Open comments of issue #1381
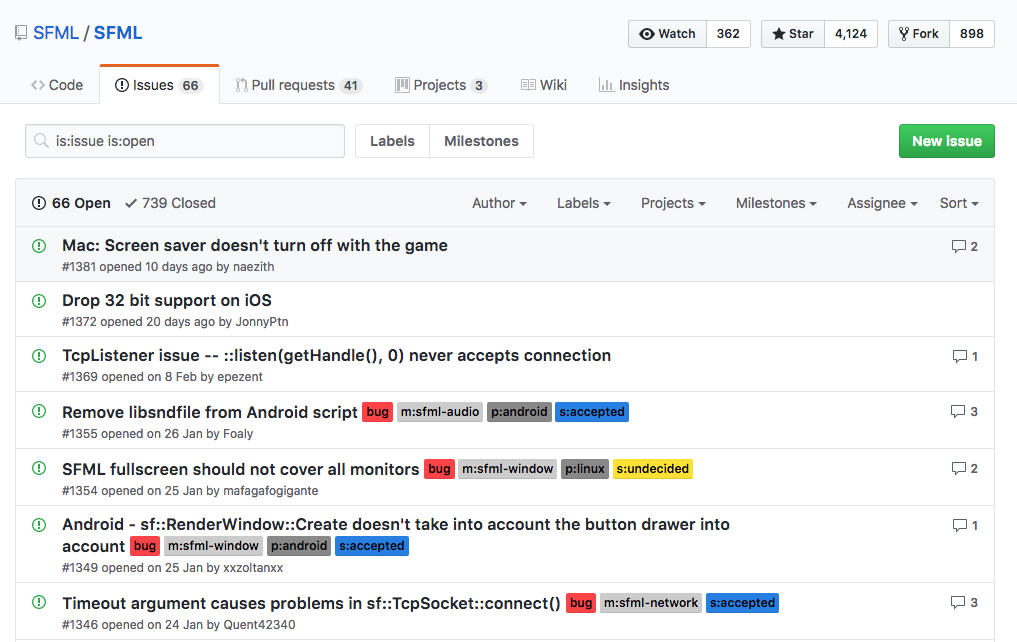The height and width of the screenshot is (642, 1017). click(x=964, y=246)
